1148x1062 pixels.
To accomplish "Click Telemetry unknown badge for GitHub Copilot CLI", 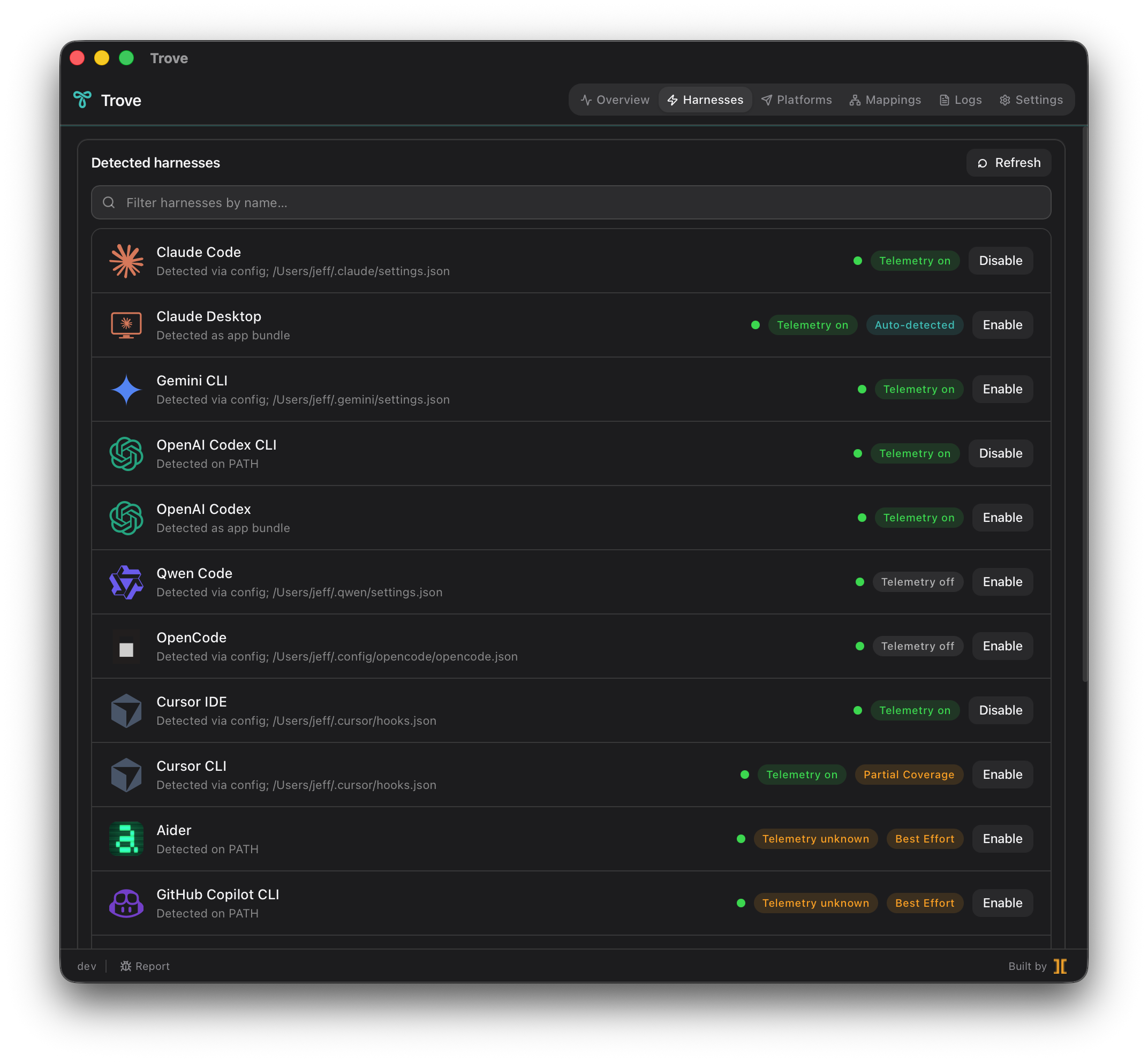I will tap(815, 904).
